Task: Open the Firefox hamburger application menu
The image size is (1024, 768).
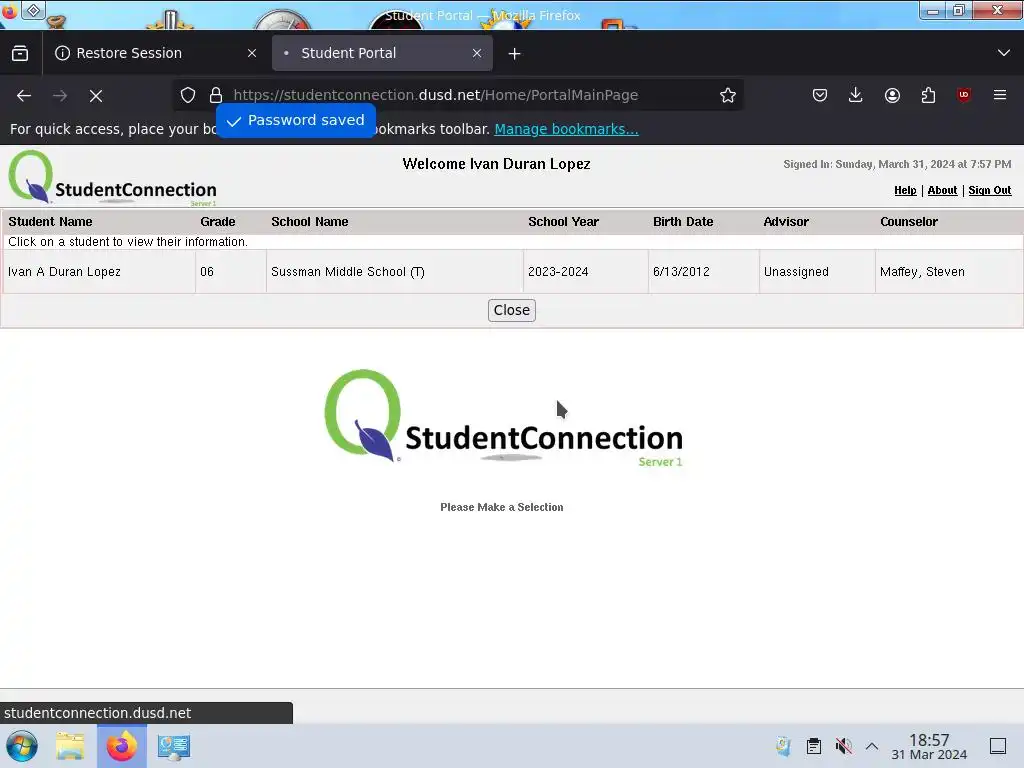Action: tap(1000, 95)
